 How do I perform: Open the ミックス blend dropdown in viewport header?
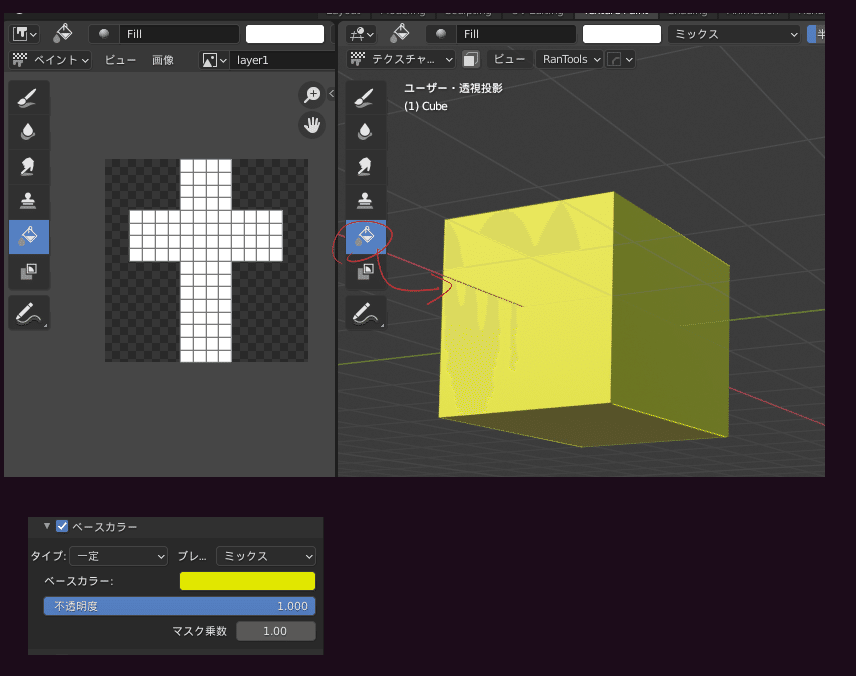pyautogui.click(x=734, y=34)
